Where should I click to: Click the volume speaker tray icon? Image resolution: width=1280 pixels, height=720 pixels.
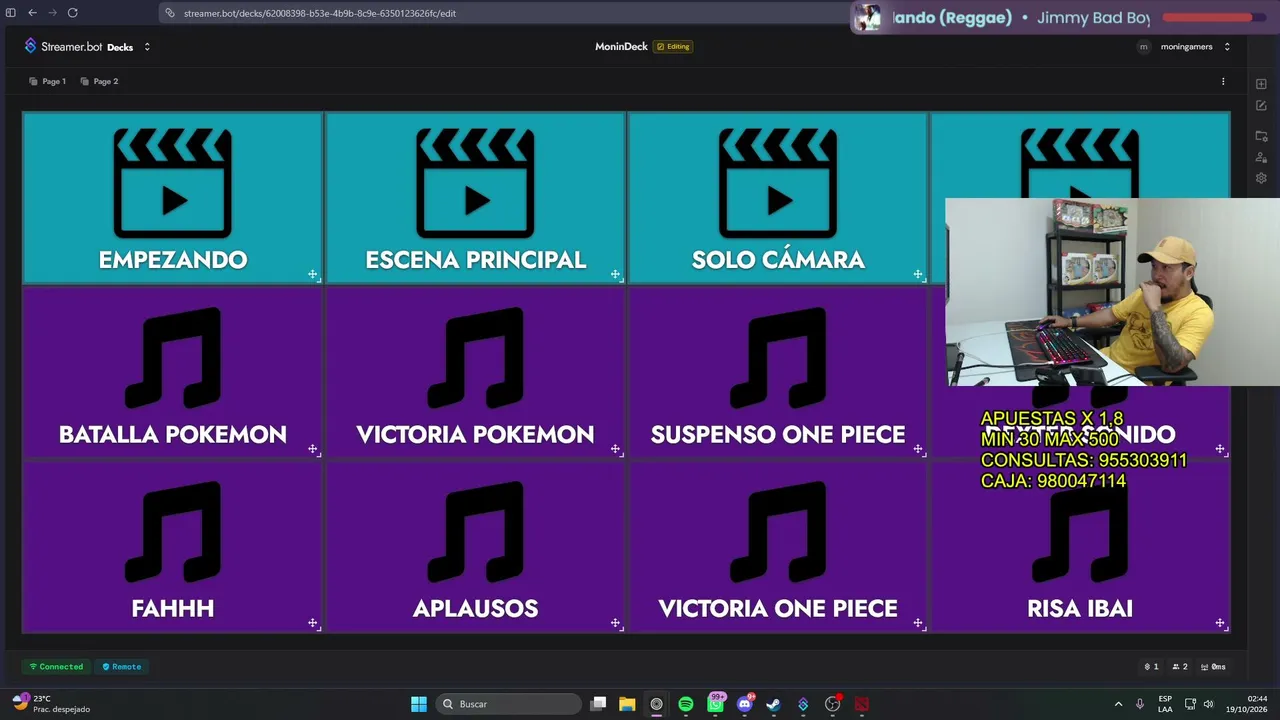(1208, 704)
